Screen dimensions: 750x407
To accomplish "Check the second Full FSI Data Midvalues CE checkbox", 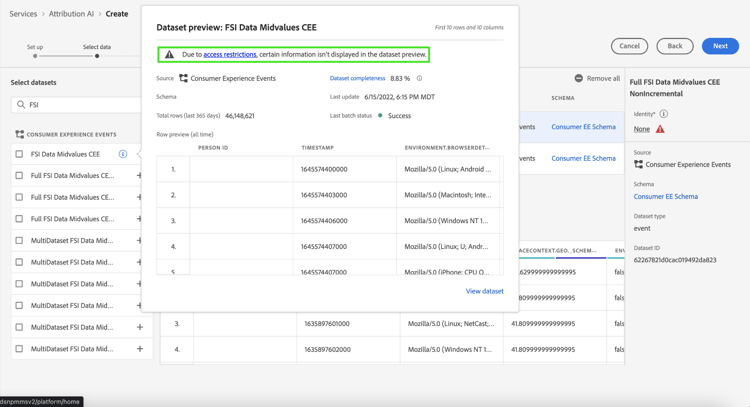I will 19,197.
